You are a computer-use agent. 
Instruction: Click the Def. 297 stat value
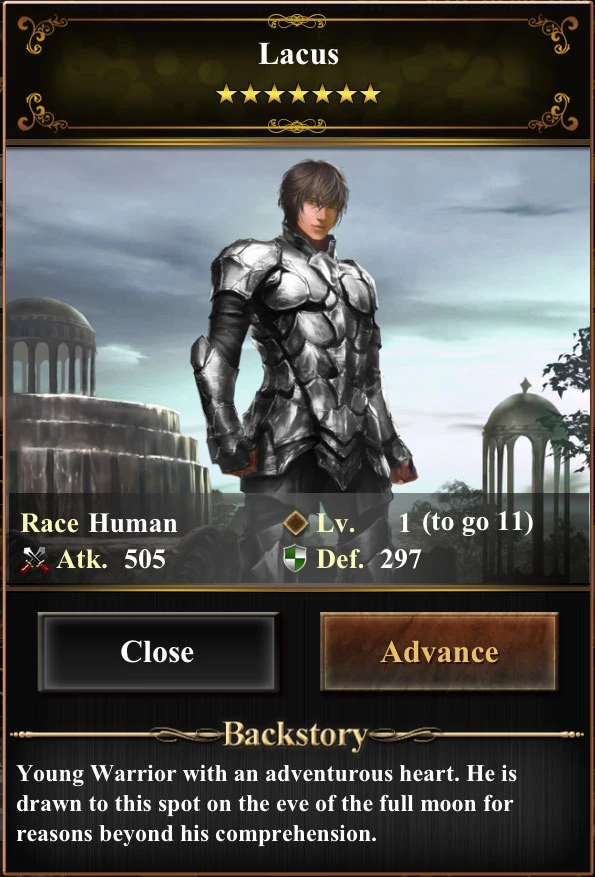tap(400, 559)
